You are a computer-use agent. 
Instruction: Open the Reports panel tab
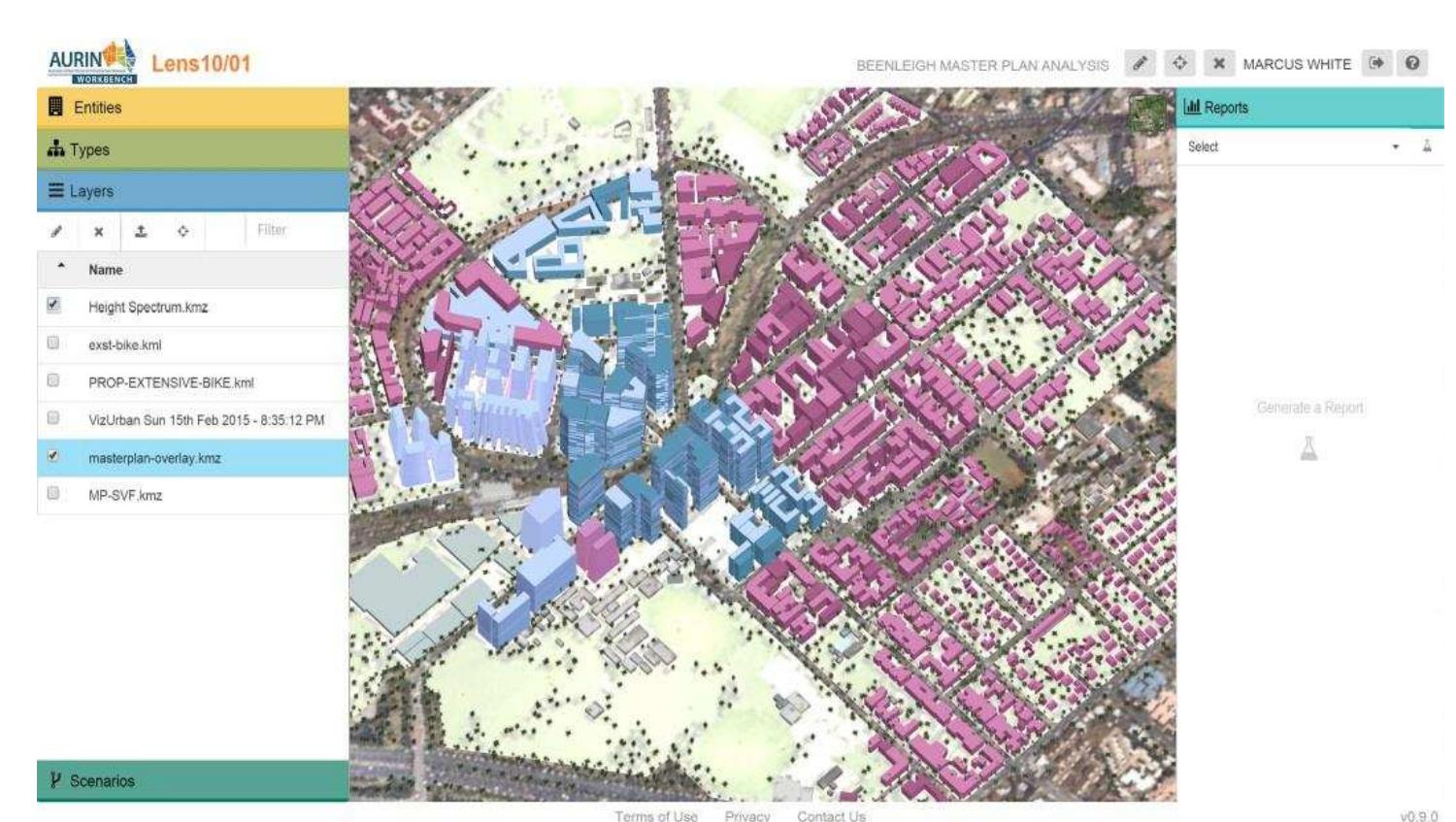click(x=1310, y=108)
